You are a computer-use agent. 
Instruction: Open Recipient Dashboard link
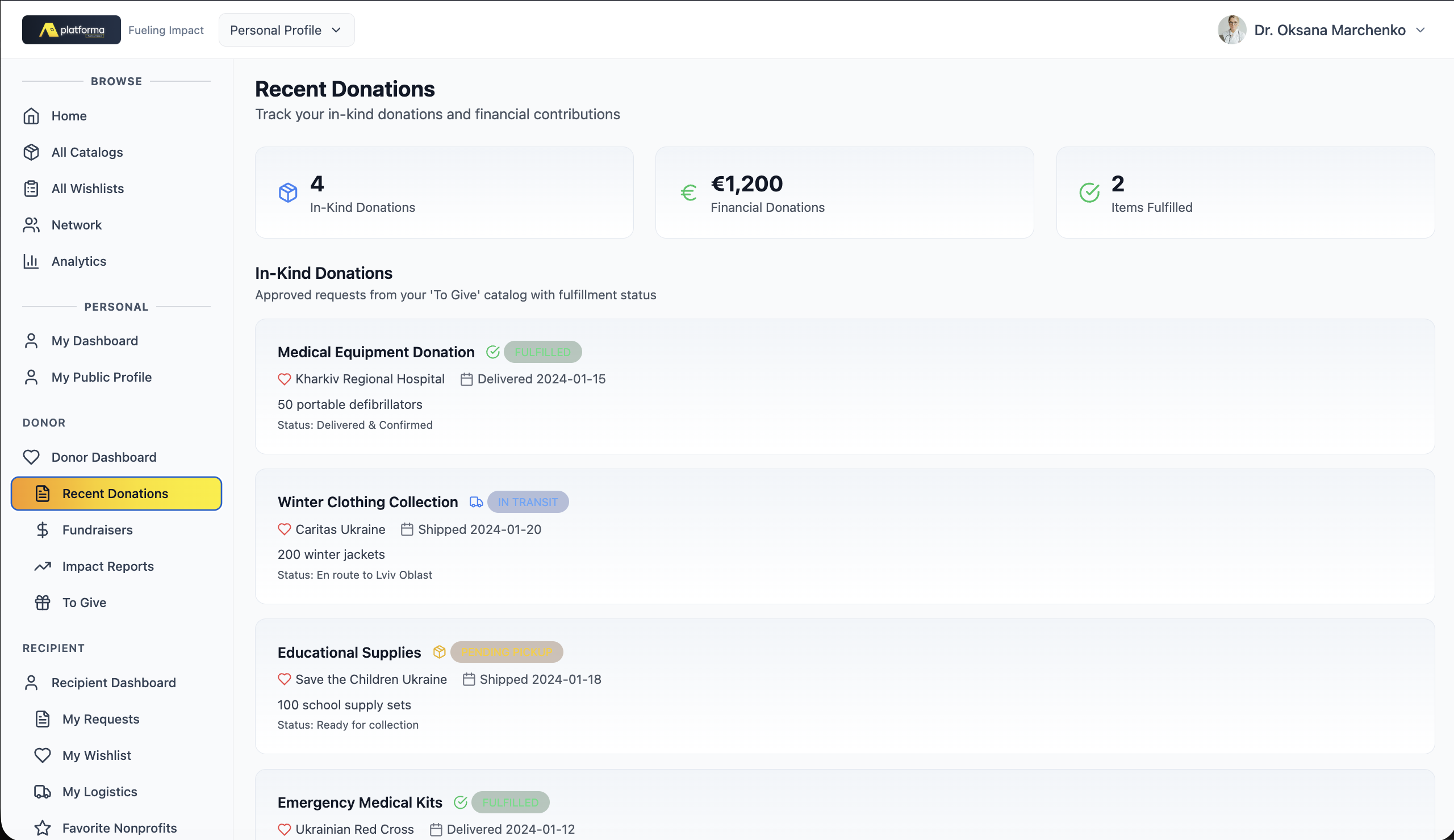pos(114,683)
